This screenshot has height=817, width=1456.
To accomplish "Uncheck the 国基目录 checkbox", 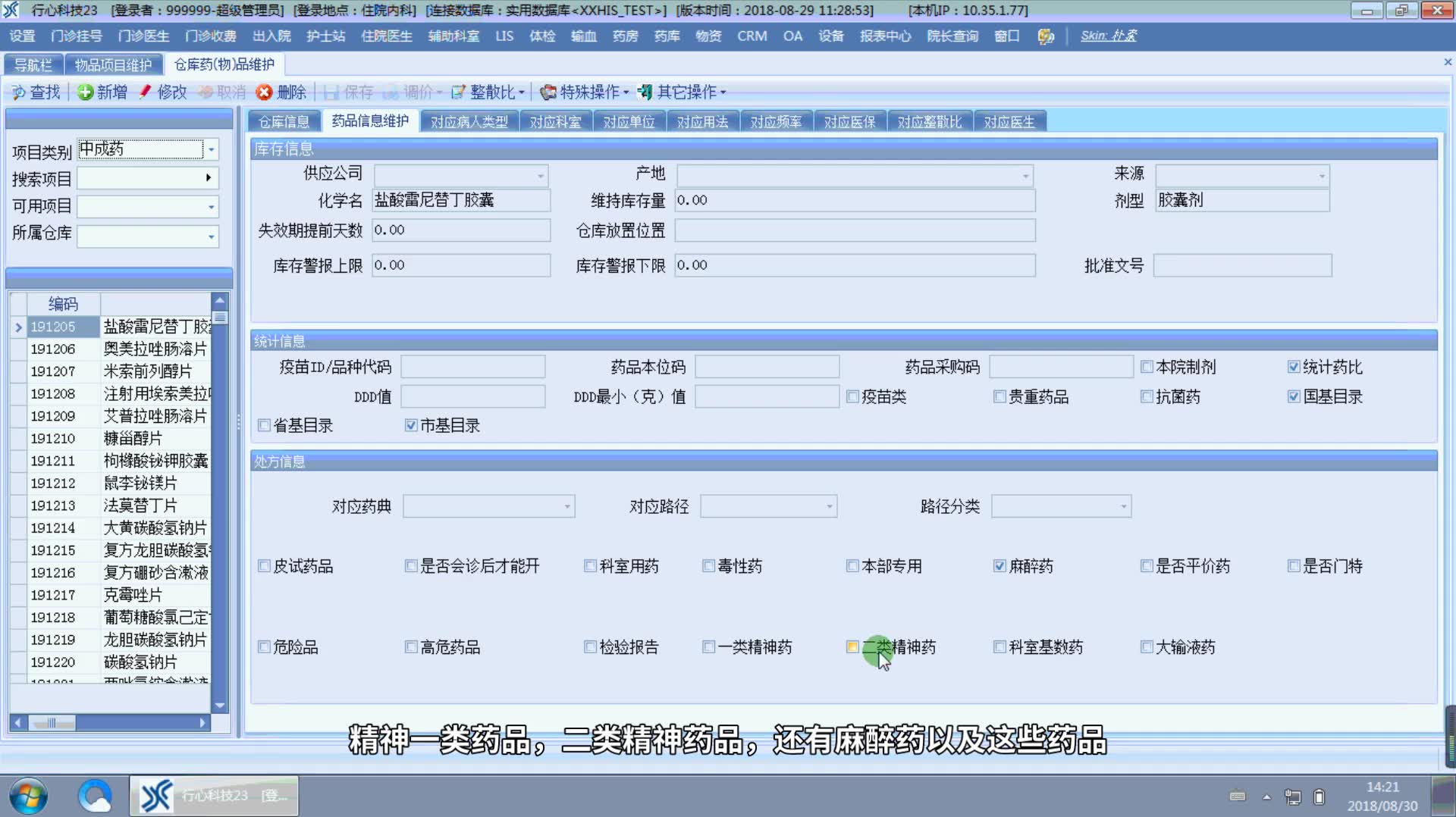I will tap(1294, 396).
